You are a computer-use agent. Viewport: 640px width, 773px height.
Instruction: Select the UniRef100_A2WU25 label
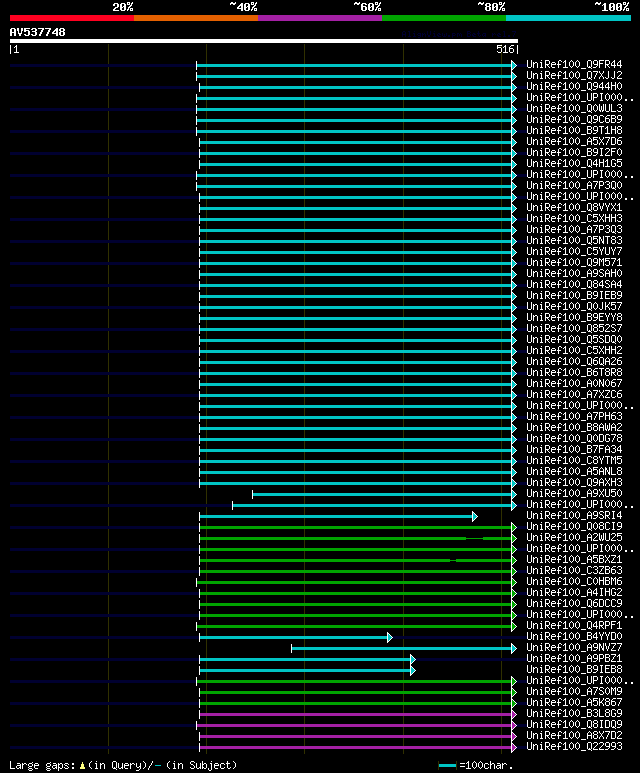pyautogui.click(x=574, y=537)
